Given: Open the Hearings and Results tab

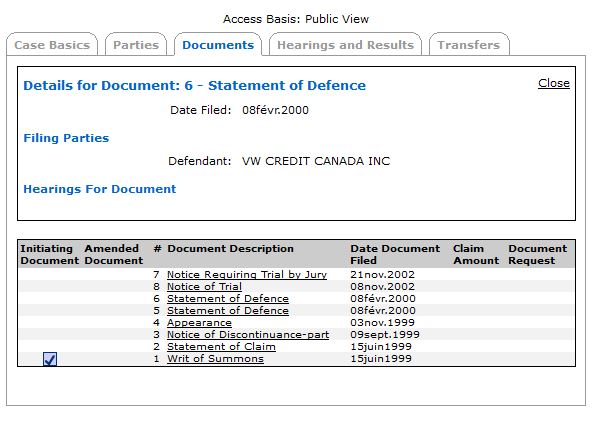Looking at the screenshot, I should (345, 45).
